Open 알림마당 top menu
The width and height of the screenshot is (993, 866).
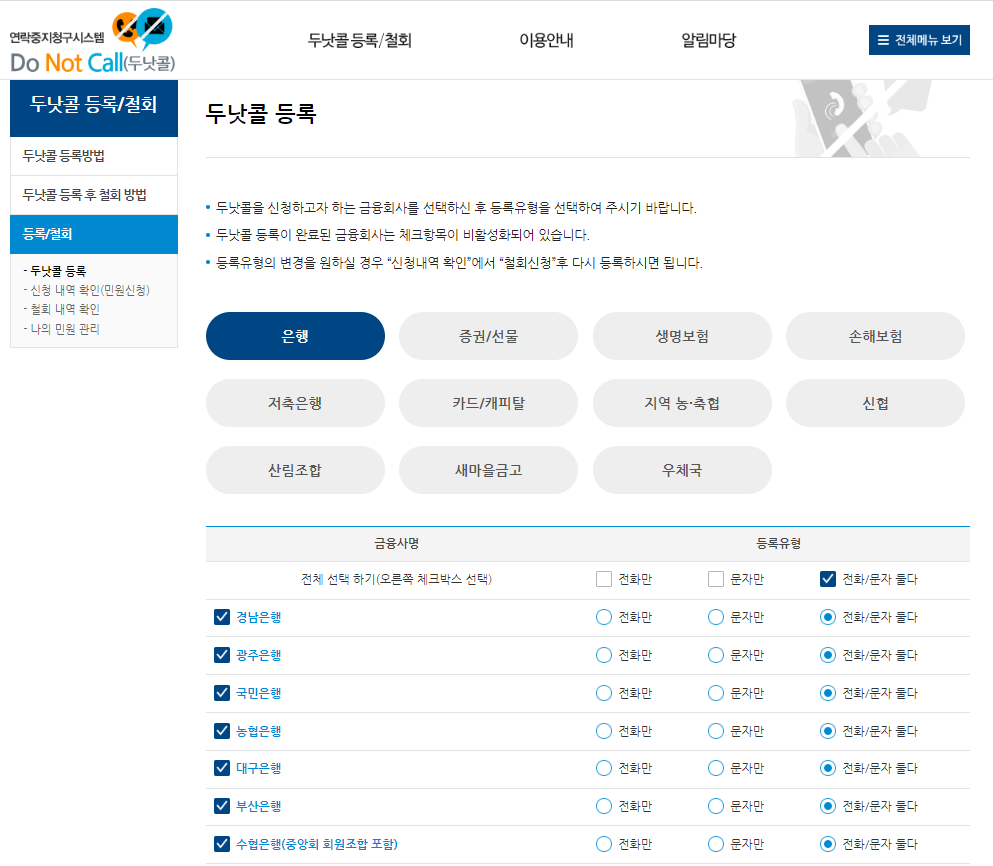pyautogui.click(x=709, y=41)
